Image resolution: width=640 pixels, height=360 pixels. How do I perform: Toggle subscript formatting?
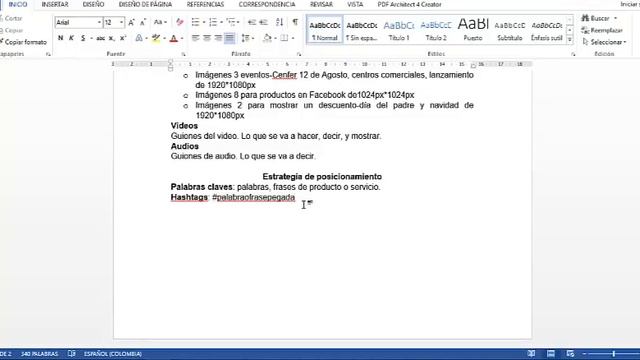(x=111, y=38)
